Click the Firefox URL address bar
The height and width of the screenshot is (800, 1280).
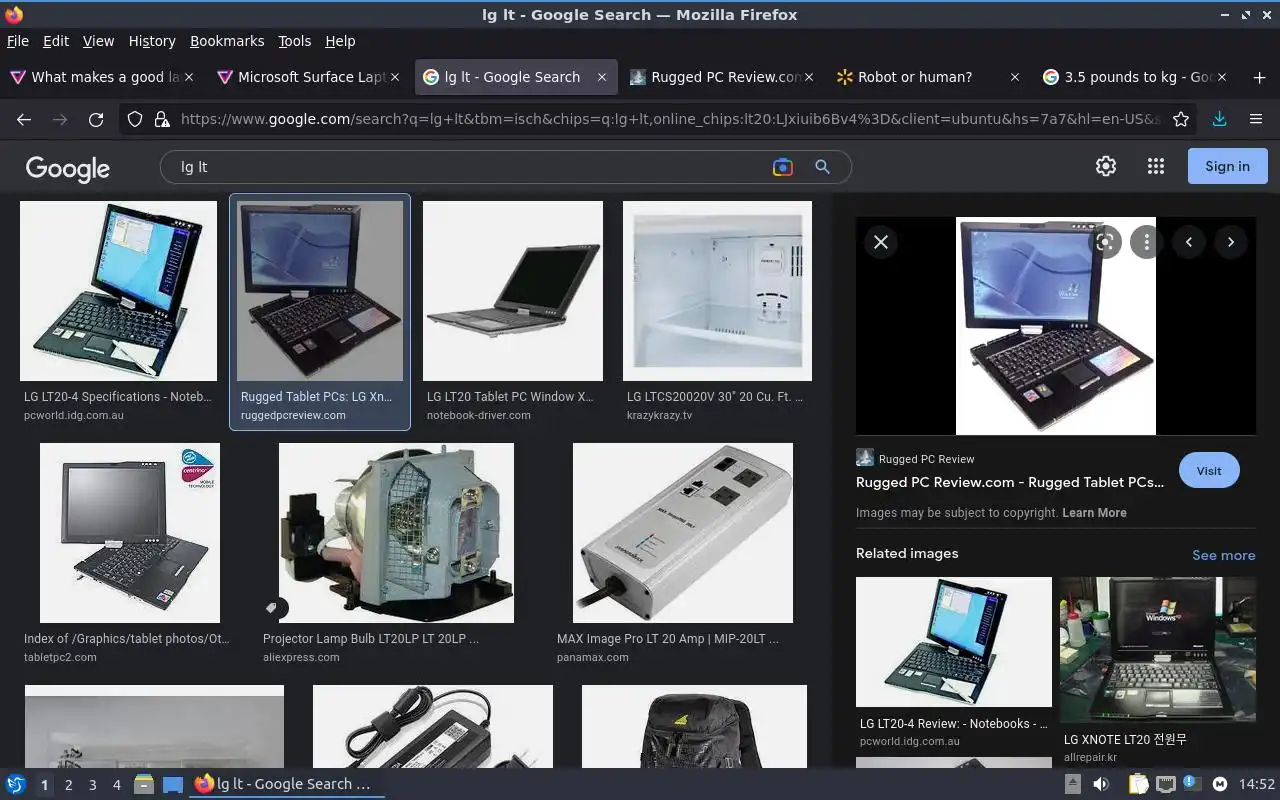coord(670,119)
